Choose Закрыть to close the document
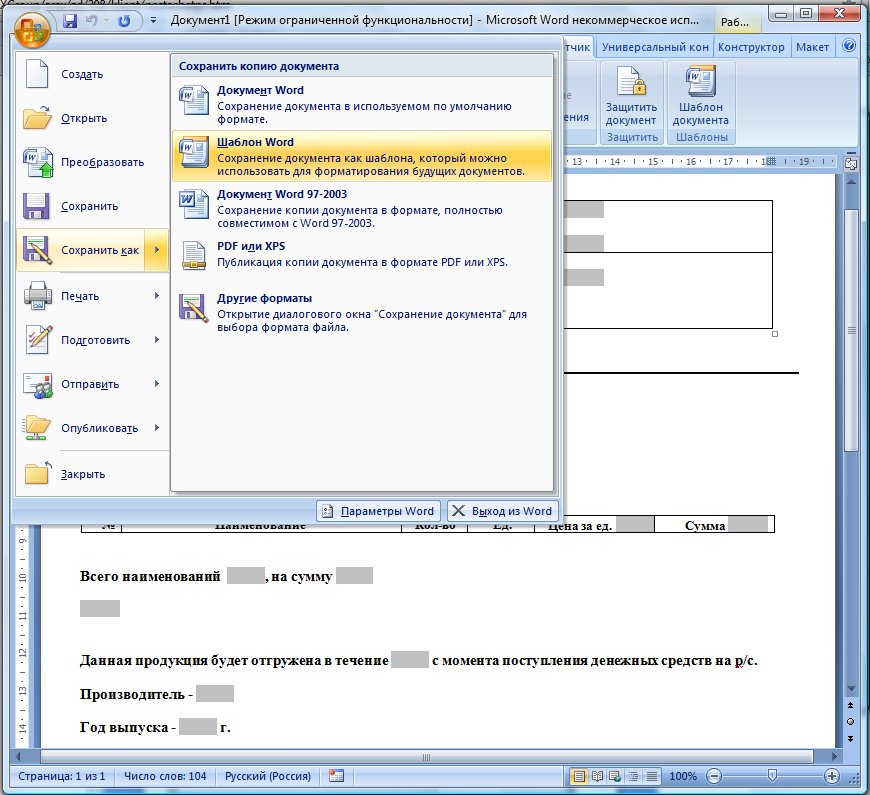 92,474
